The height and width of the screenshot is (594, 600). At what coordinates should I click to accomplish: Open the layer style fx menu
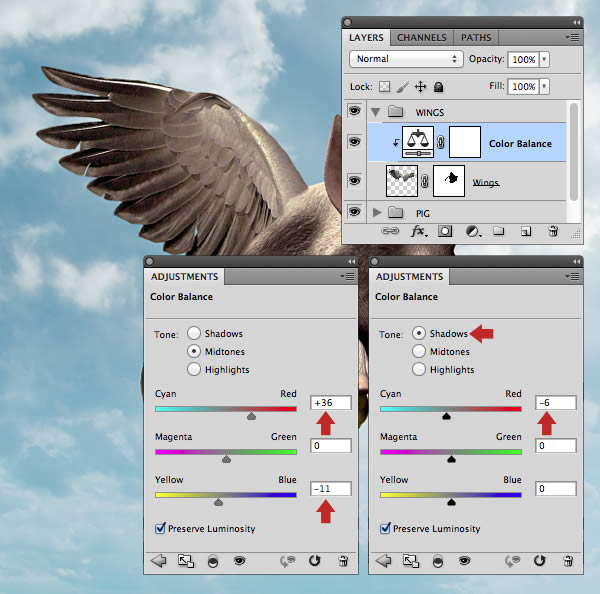tap(419, 231)
